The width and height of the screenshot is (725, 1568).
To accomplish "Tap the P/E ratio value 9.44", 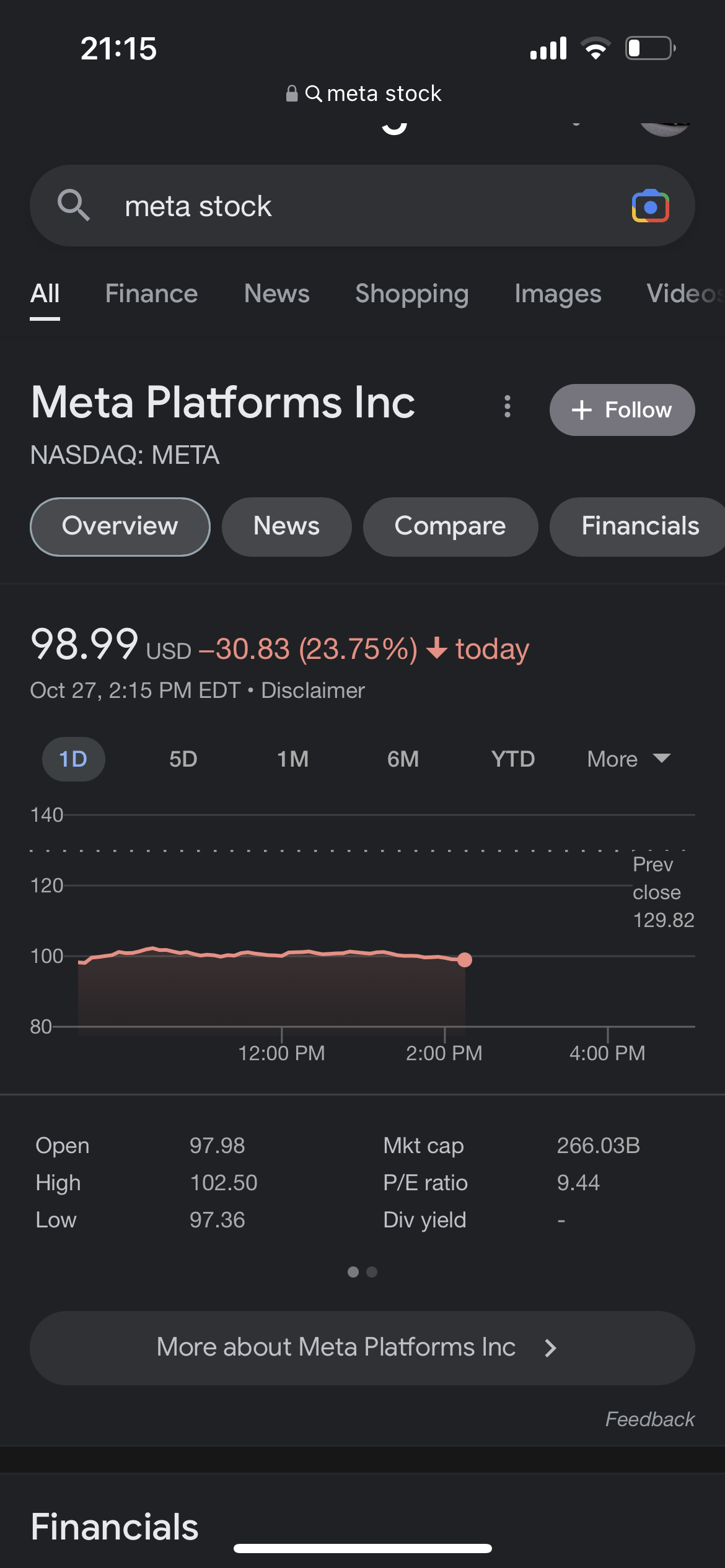I will point(578,1183).
